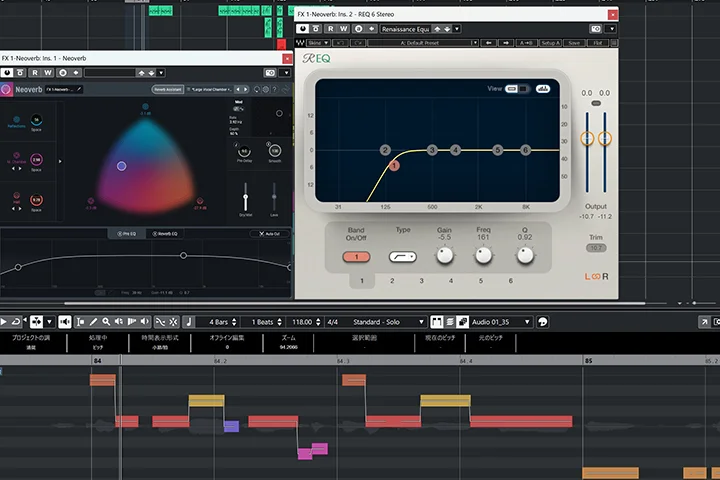Click the REQ Gain knob

click(444, 255)
